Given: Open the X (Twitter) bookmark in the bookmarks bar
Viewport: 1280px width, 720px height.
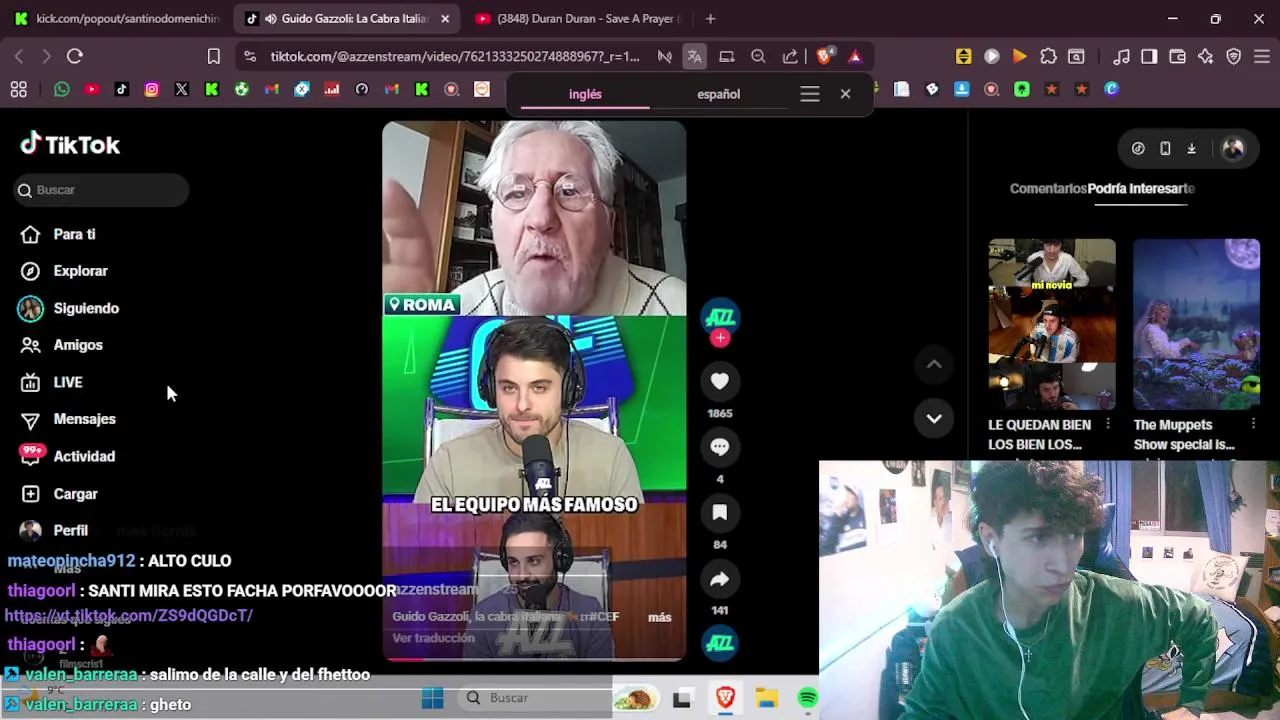Looking at the screenshot, I should (x=182, y=89).
